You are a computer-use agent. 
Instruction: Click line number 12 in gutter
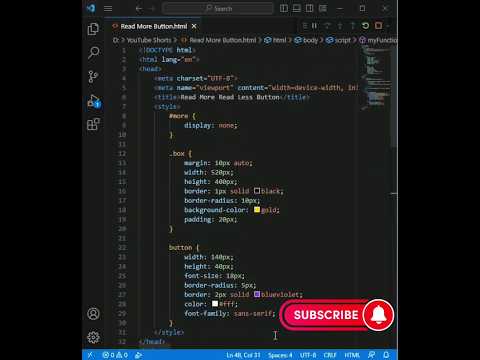click(x=123, y=154)
